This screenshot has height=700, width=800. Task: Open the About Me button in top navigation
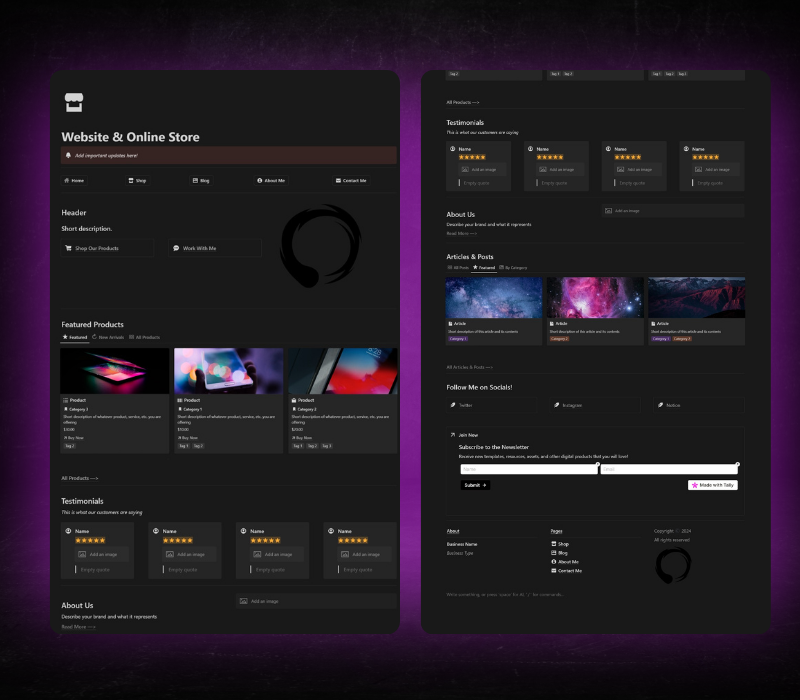coord(271,180)
